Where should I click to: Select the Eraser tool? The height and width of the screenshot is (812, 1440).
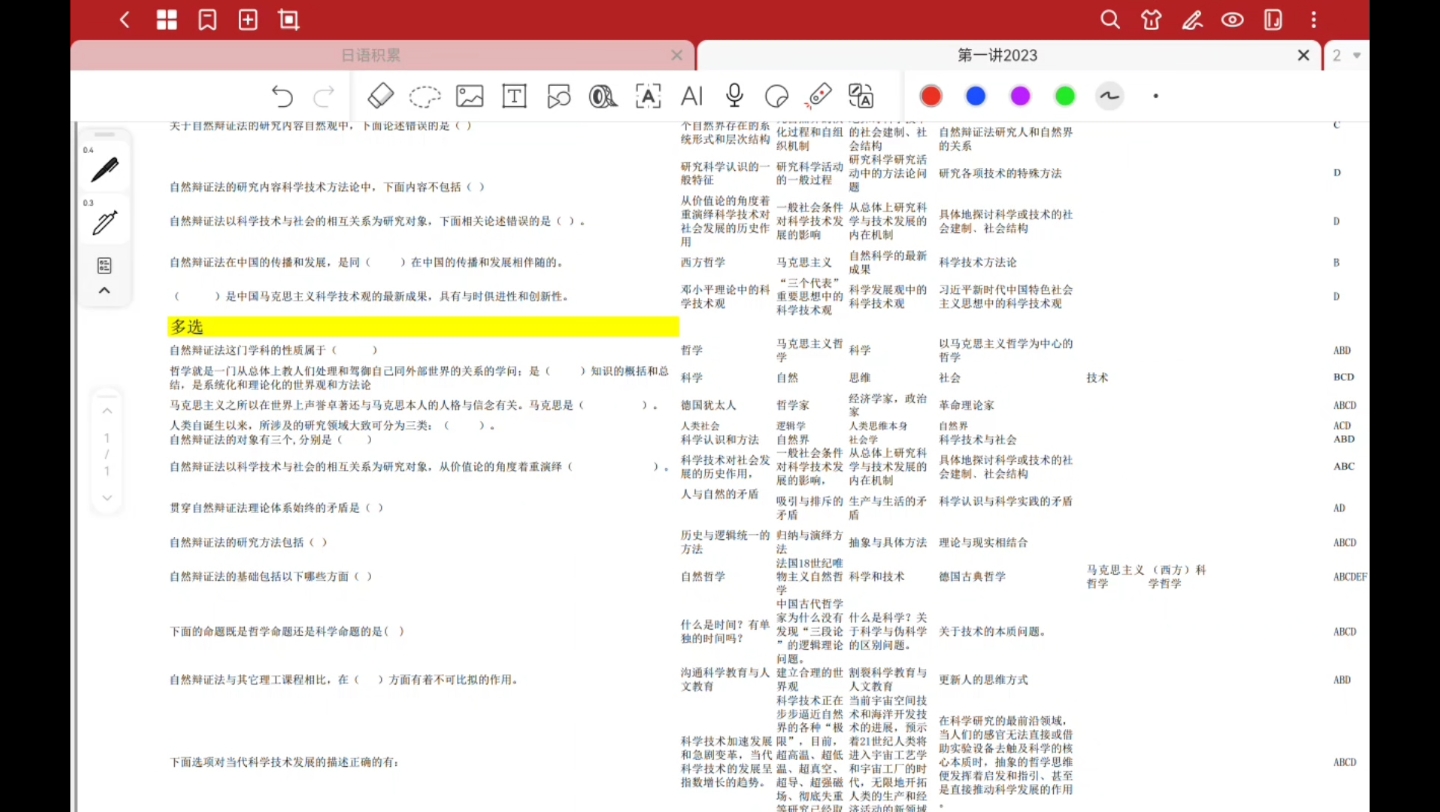point(381,96)
